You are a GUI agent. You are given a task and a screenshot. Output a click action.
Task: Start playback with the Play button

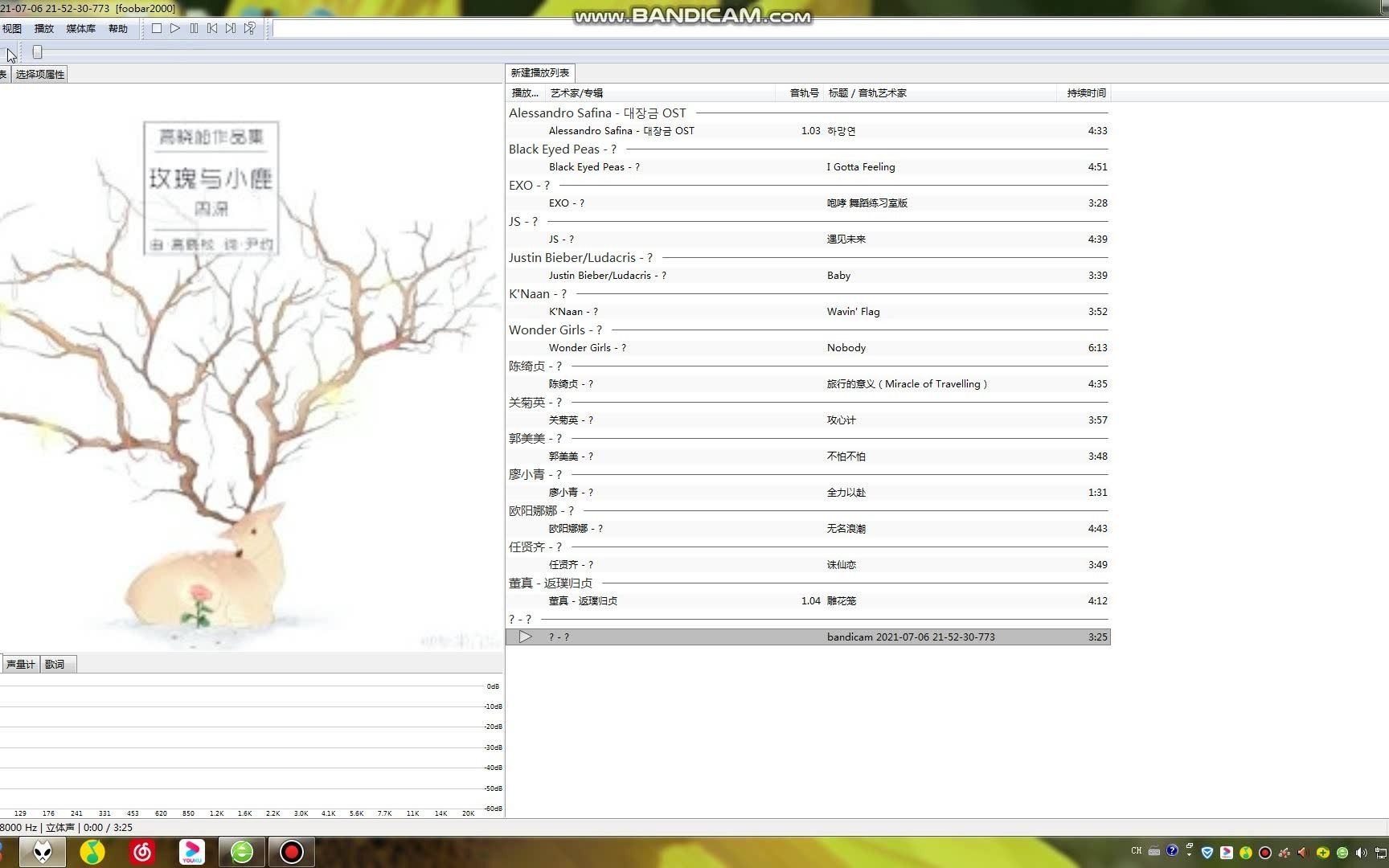[175, 28]
